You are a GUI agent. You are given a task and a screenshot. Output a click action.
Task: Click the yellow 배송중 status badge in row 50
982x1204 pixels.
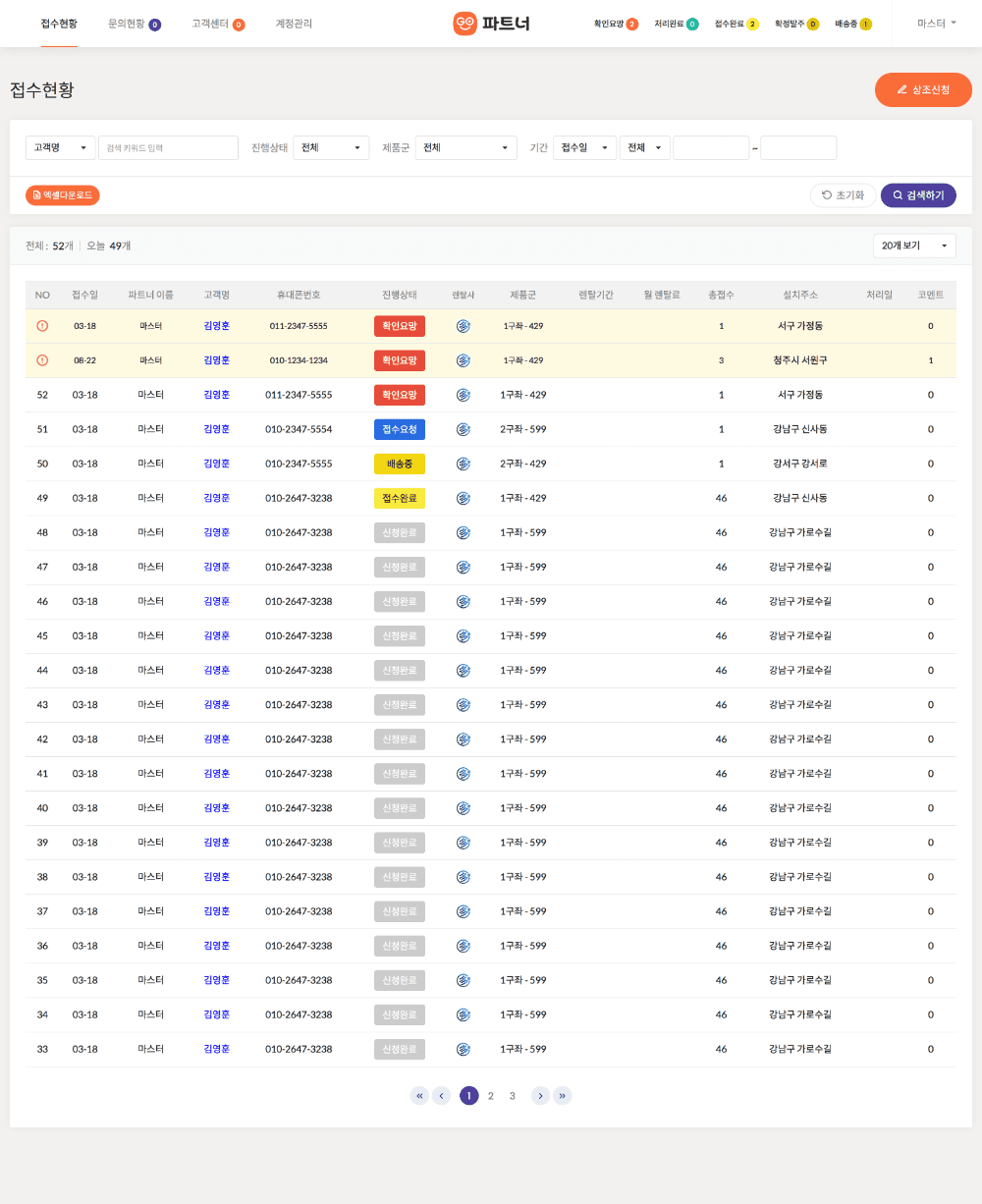tap(400, 464)
